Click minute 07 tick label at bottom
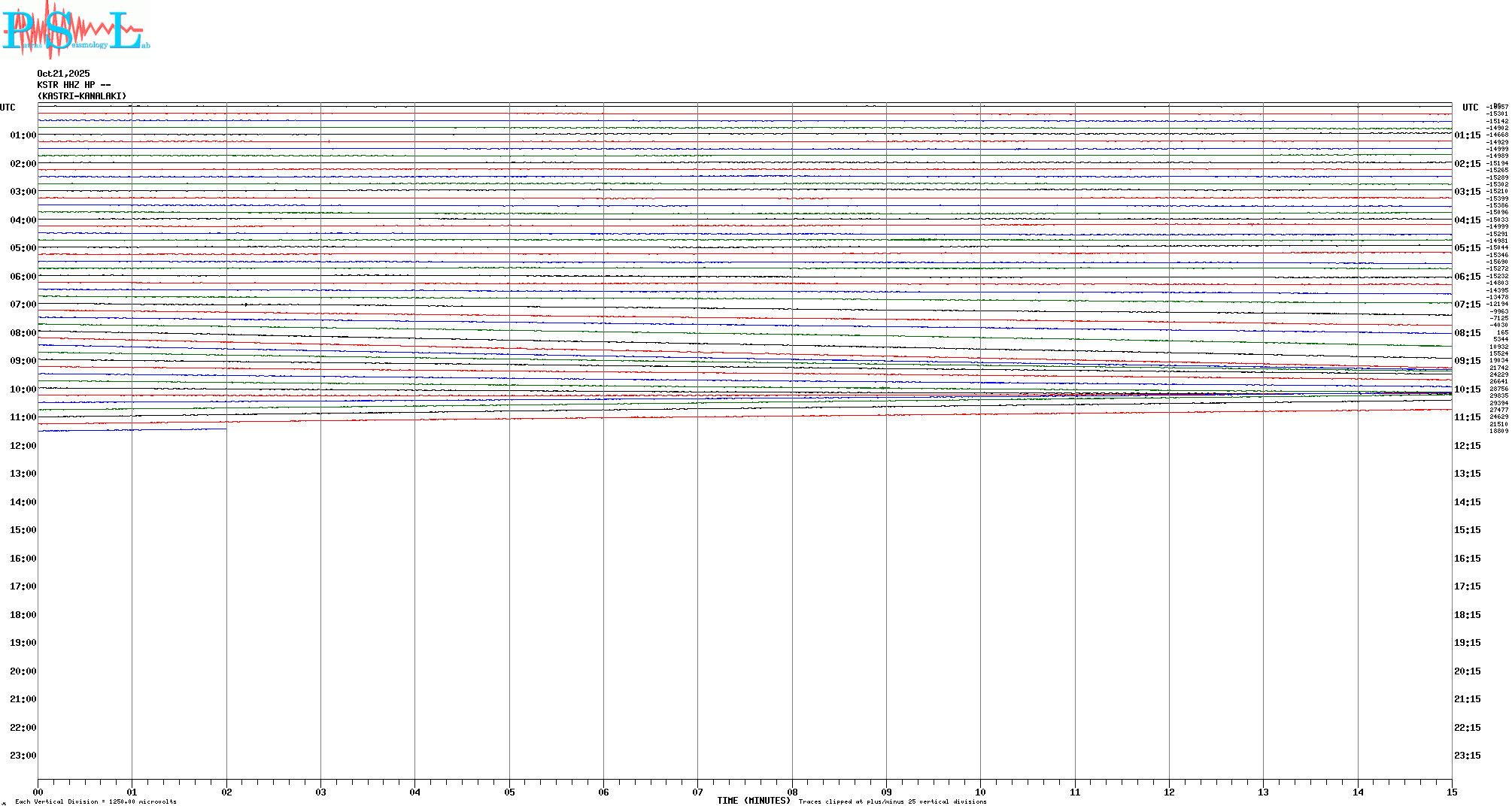1512x812 pixels. point(697,792)
